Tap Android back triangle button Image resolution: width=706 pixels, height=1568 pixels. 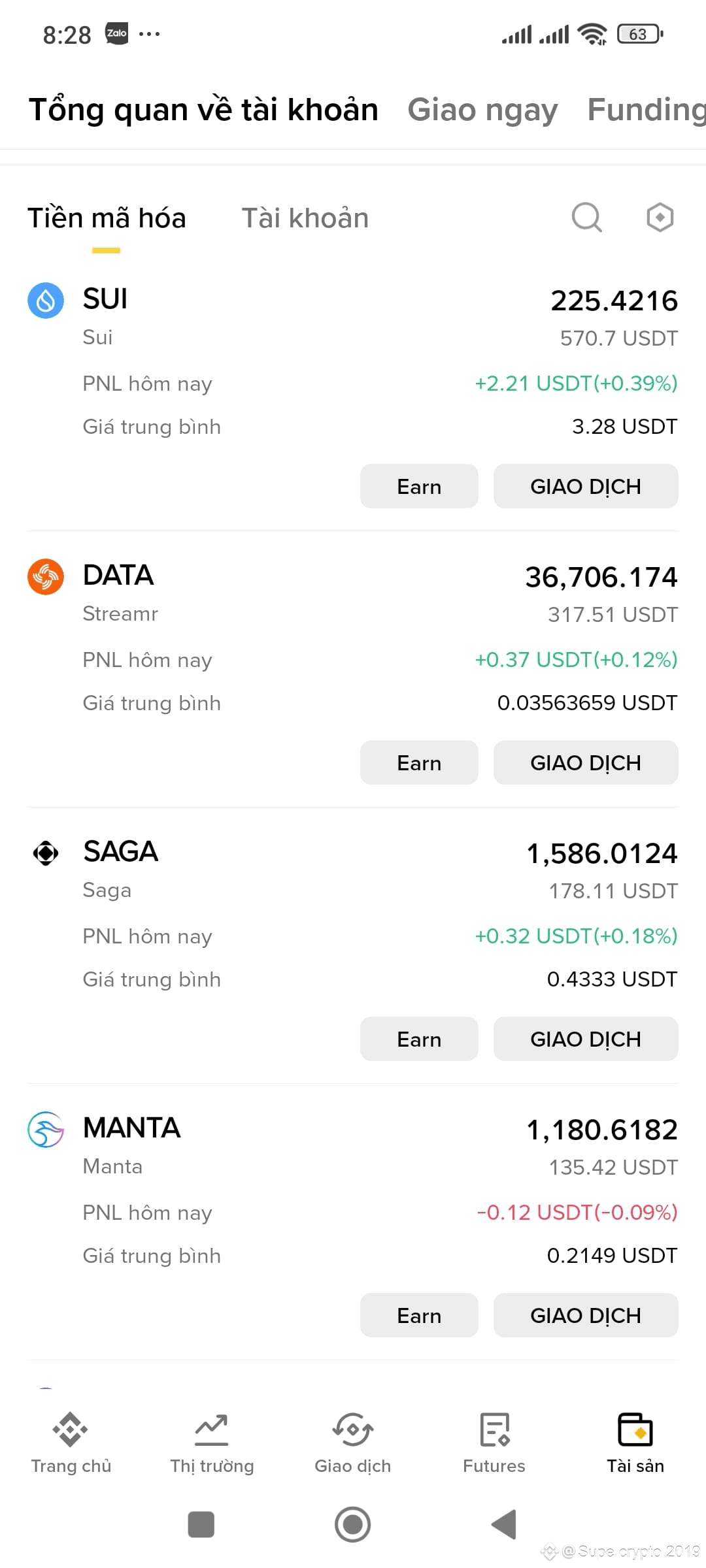504,1524
